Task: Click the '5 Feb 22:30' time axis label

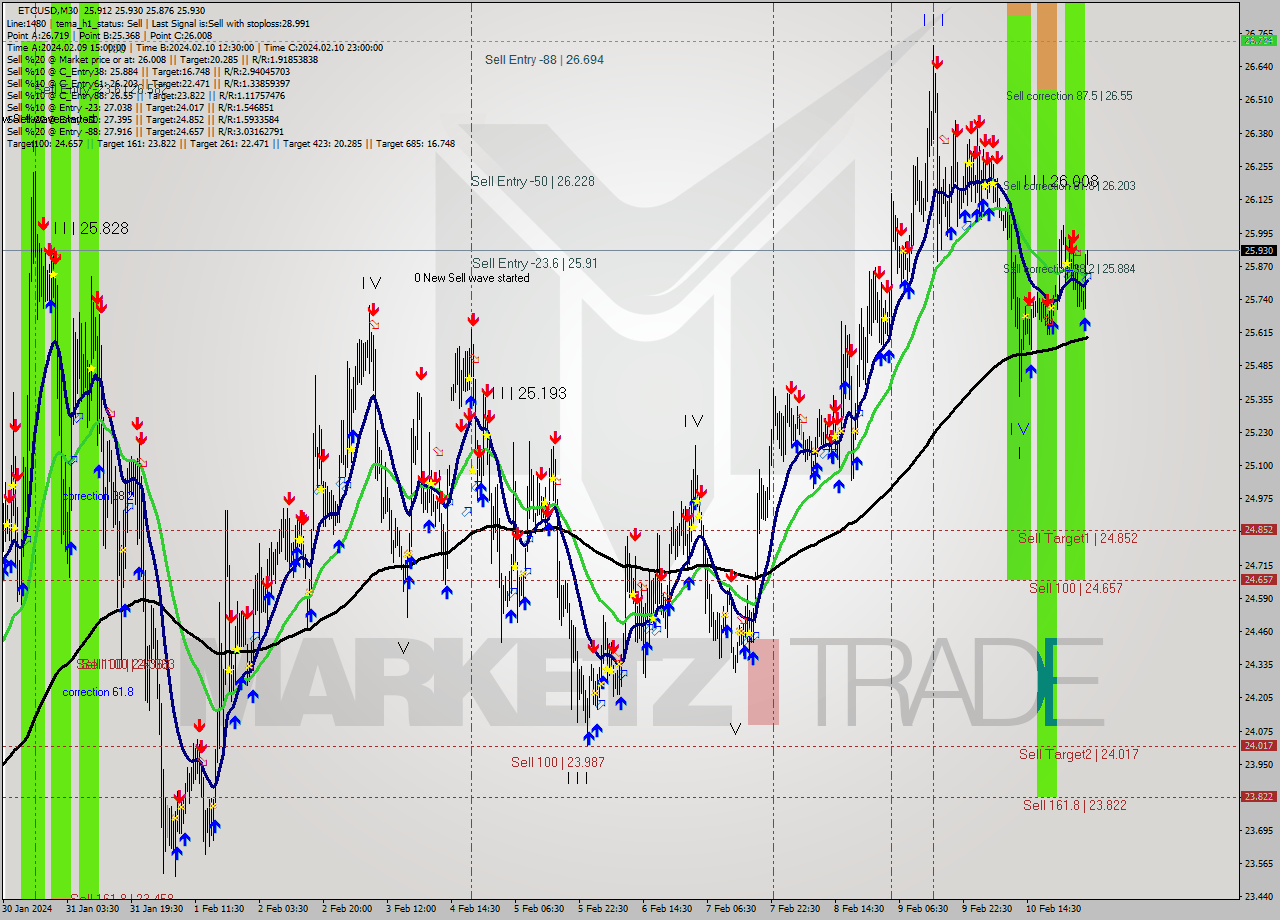Action: tap(603, 909)
